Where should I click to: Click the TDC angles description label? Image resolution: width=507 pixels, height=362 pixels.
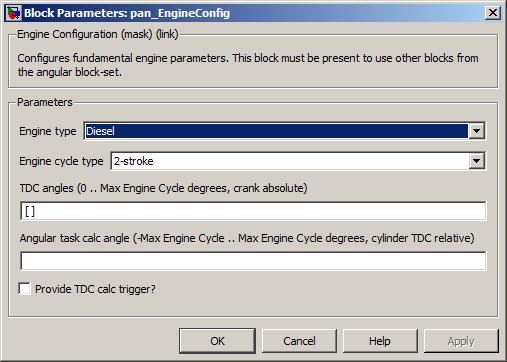(x=163, y=188)
